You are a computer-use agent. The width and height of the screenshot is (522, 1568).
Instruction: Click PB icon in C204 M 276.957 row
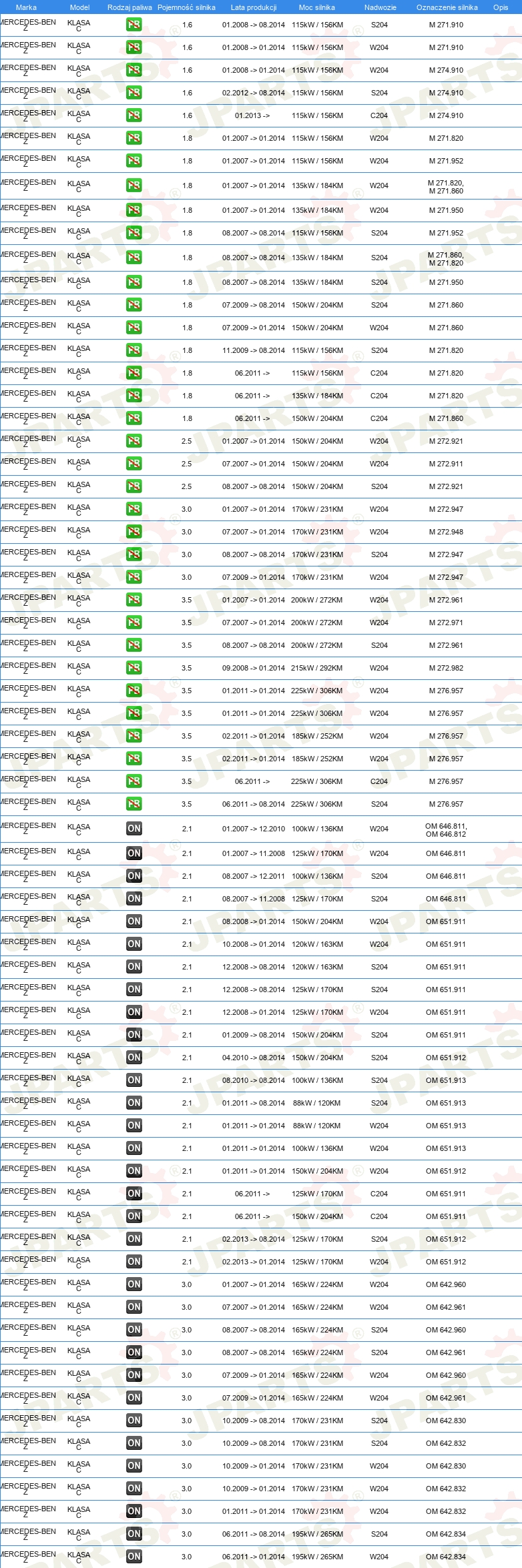click(x=134, y=781)
